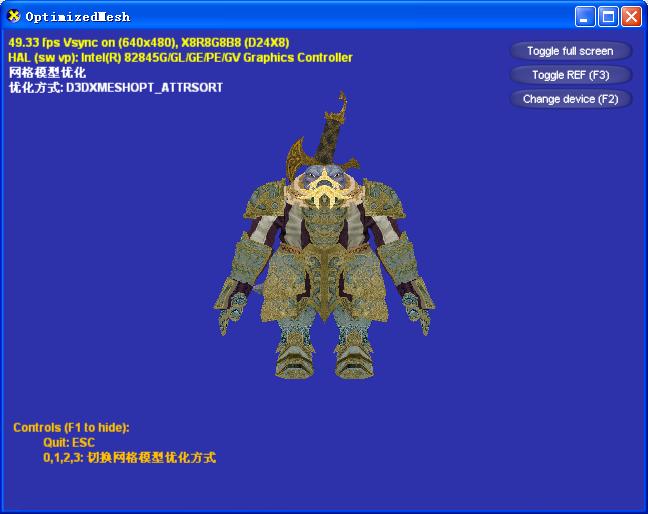Viewport: 648px width, 514px height.
Task: Select the Toggle REF (F3) button
Action: (571, 75)
